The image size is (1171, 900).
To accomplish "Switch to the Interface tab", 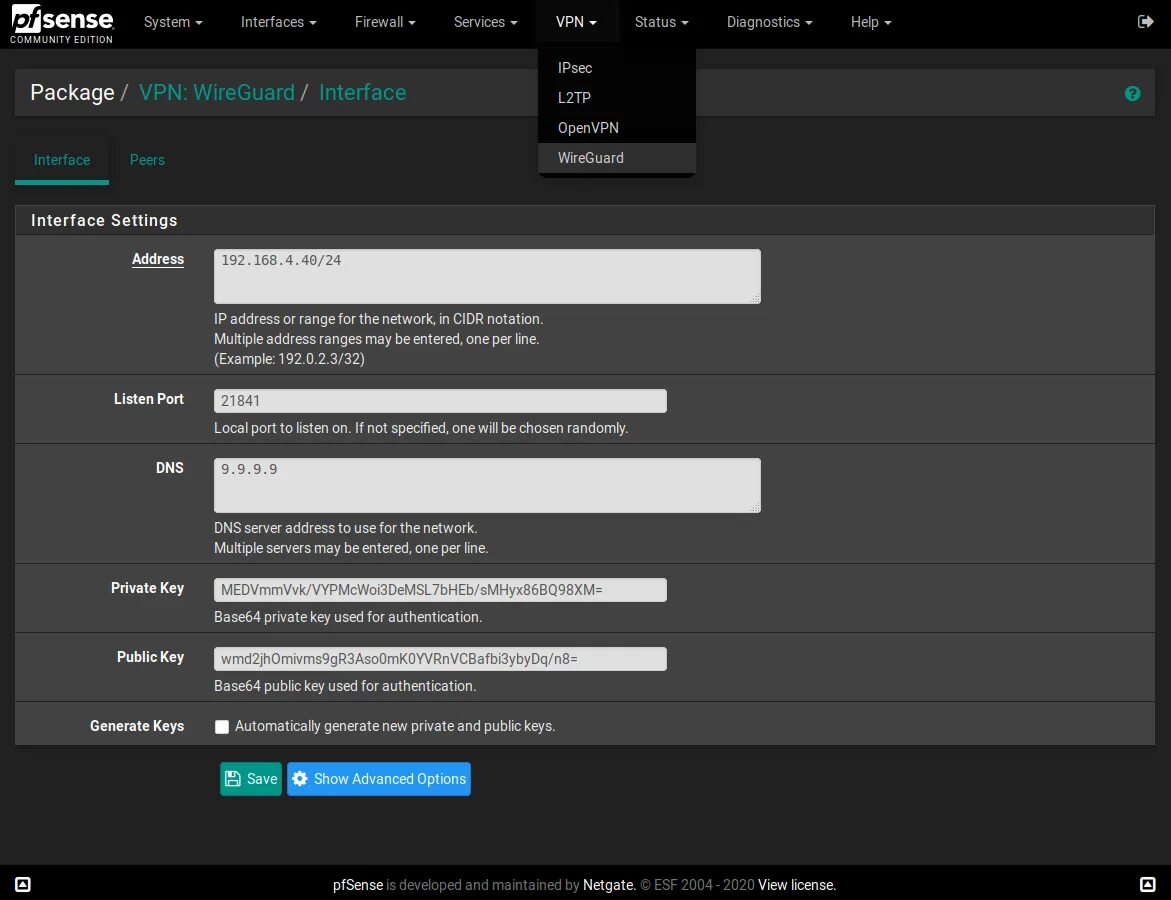I will click(x=62, y=160).
